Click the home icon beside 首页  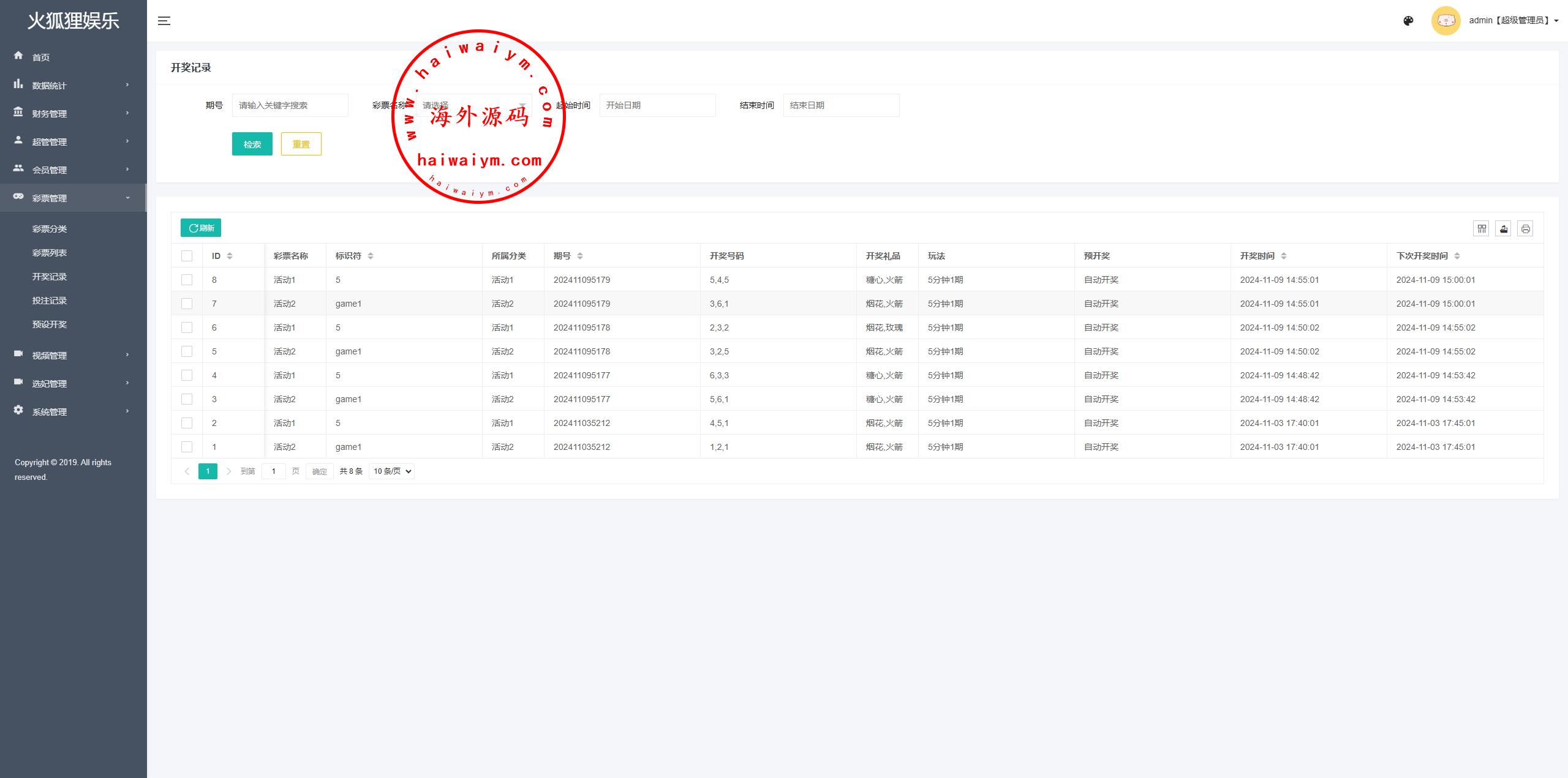tap(18, 56)
